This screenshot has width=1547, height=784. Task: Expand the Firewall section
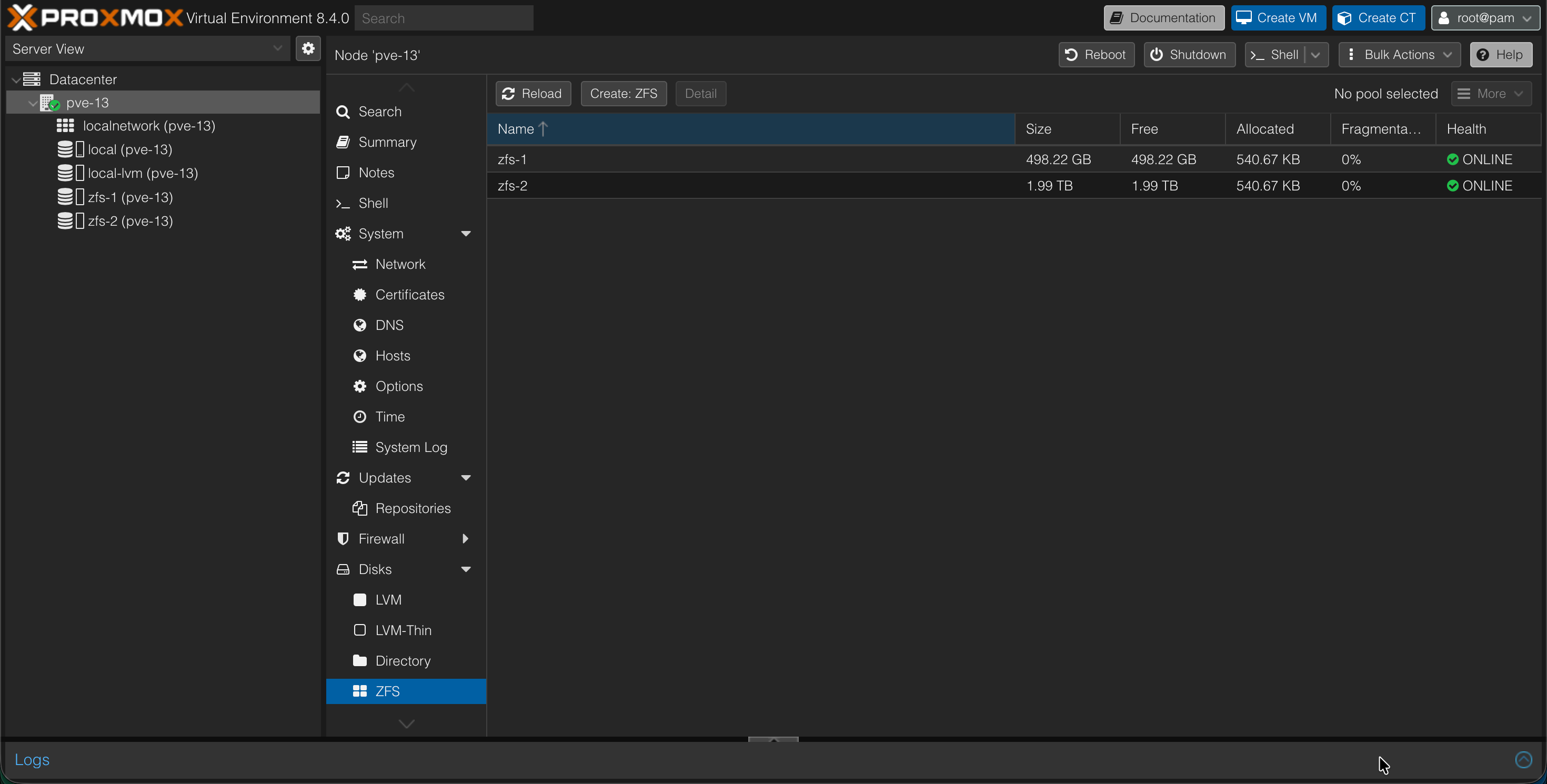tap(466, 538)
